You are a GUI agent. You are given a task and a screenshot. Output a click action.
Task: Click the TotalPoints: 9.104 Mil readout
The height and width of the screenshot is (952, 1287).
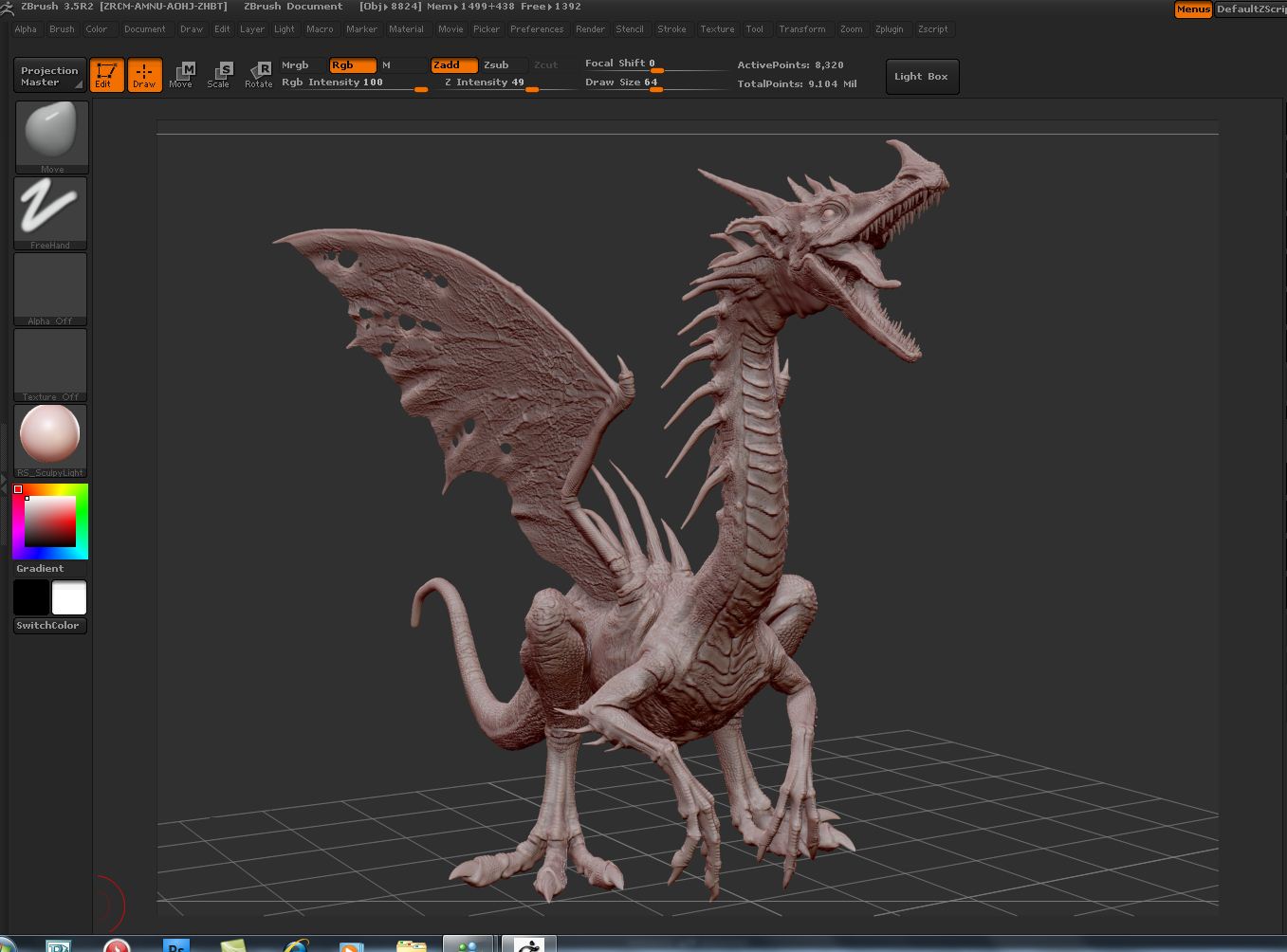(797, 84)
